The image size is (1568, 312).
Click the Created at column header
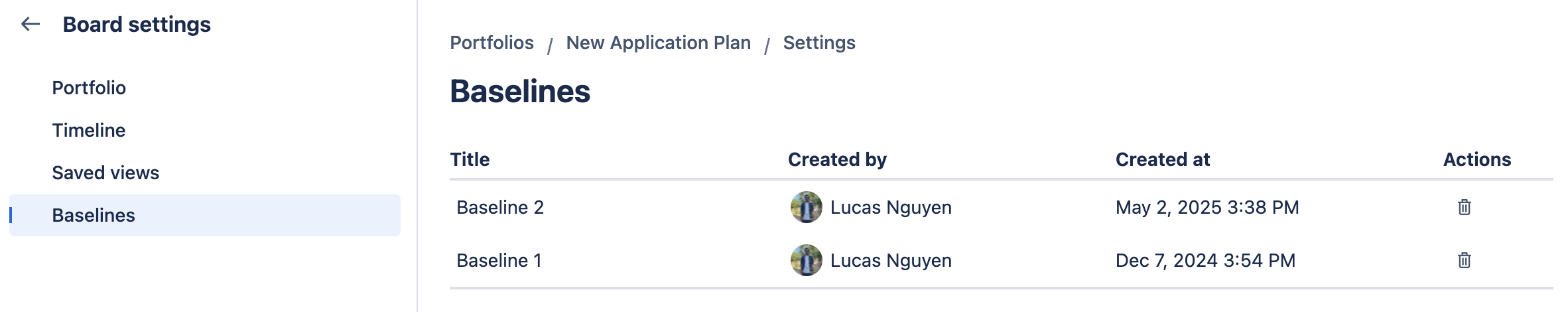[x=1162, y=159]
